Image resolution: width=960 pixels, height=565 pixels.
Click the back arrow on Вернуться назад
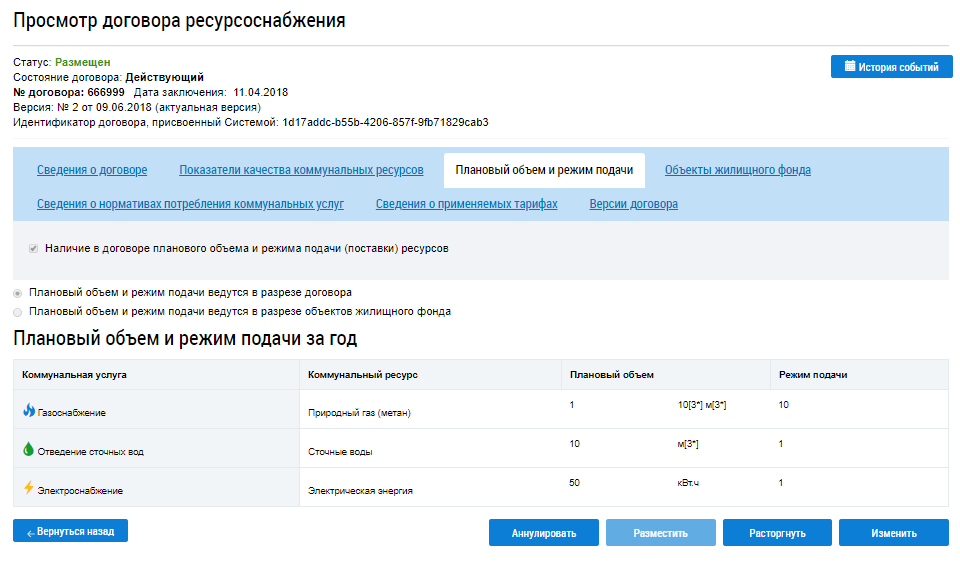tap(30, 532)
